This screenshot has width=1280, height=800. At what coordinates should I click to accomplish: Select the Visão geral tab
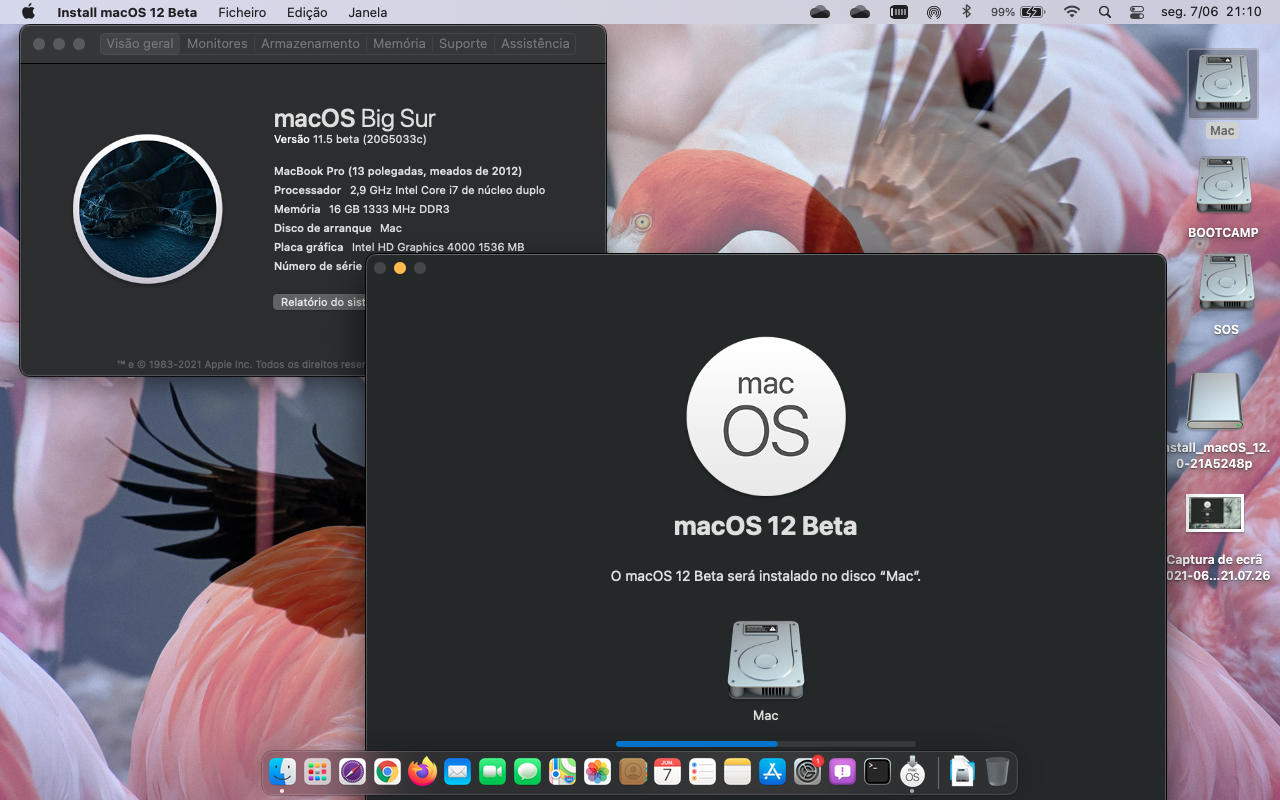(140, 44)
